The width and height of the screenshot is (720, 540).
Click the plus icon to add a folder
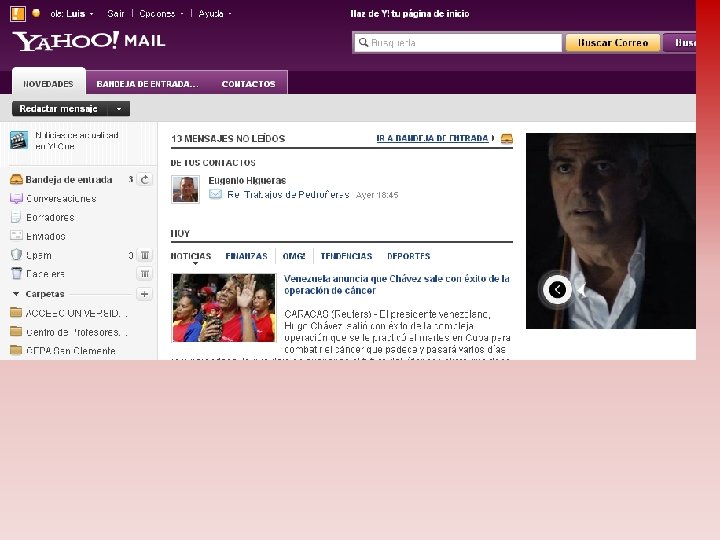point(144,294)
